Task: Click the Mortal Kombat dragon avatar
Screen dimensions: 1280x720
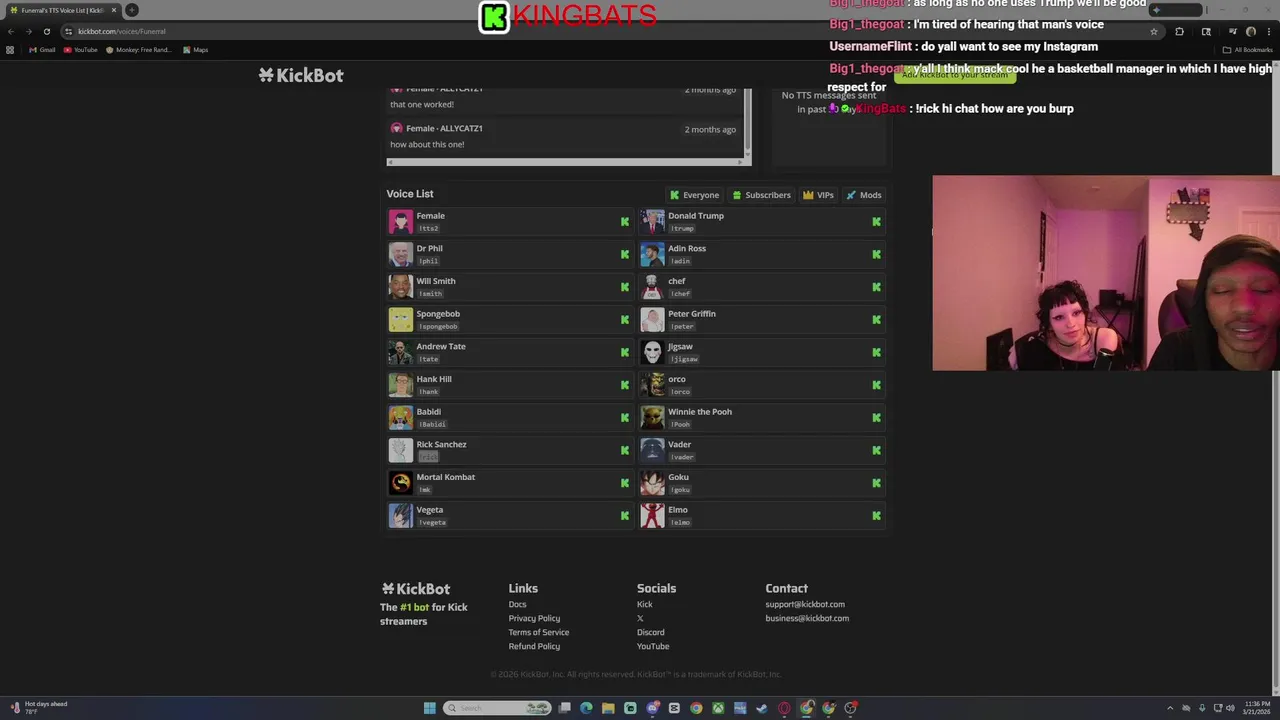Action: 400,483
